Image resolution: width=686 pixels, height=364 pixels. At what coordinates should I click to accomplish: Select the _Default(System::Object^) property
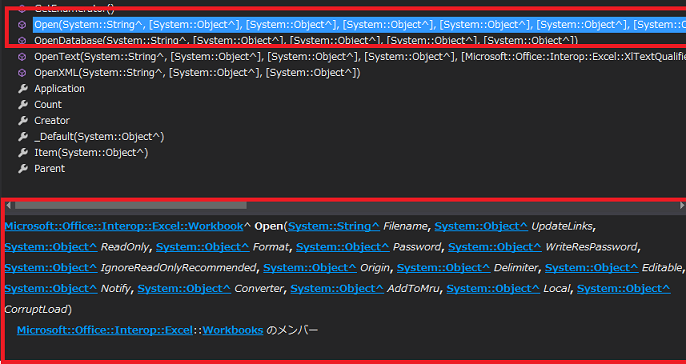(x=99, y=136)
